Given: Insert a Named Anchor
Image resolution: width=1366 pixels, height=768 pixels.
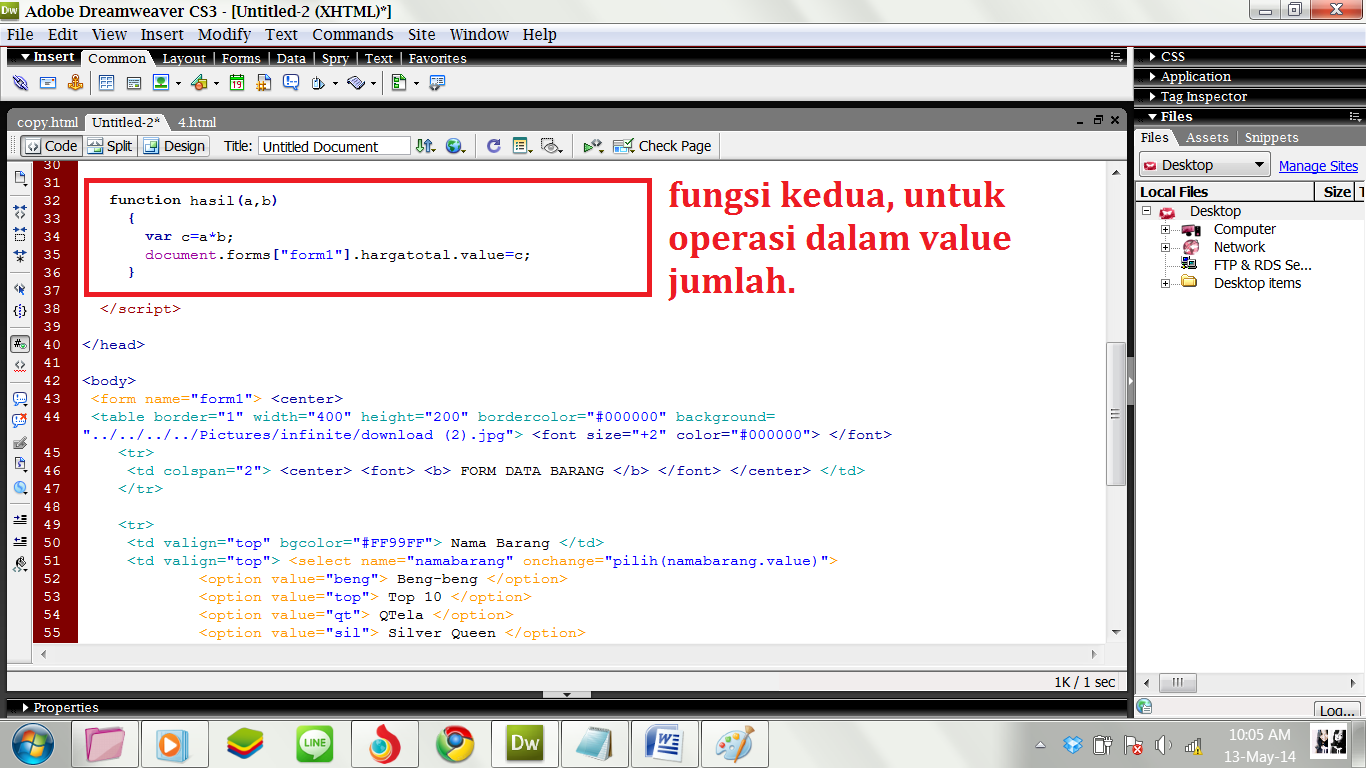Looking at the screenshot, I should pos(76,82).
